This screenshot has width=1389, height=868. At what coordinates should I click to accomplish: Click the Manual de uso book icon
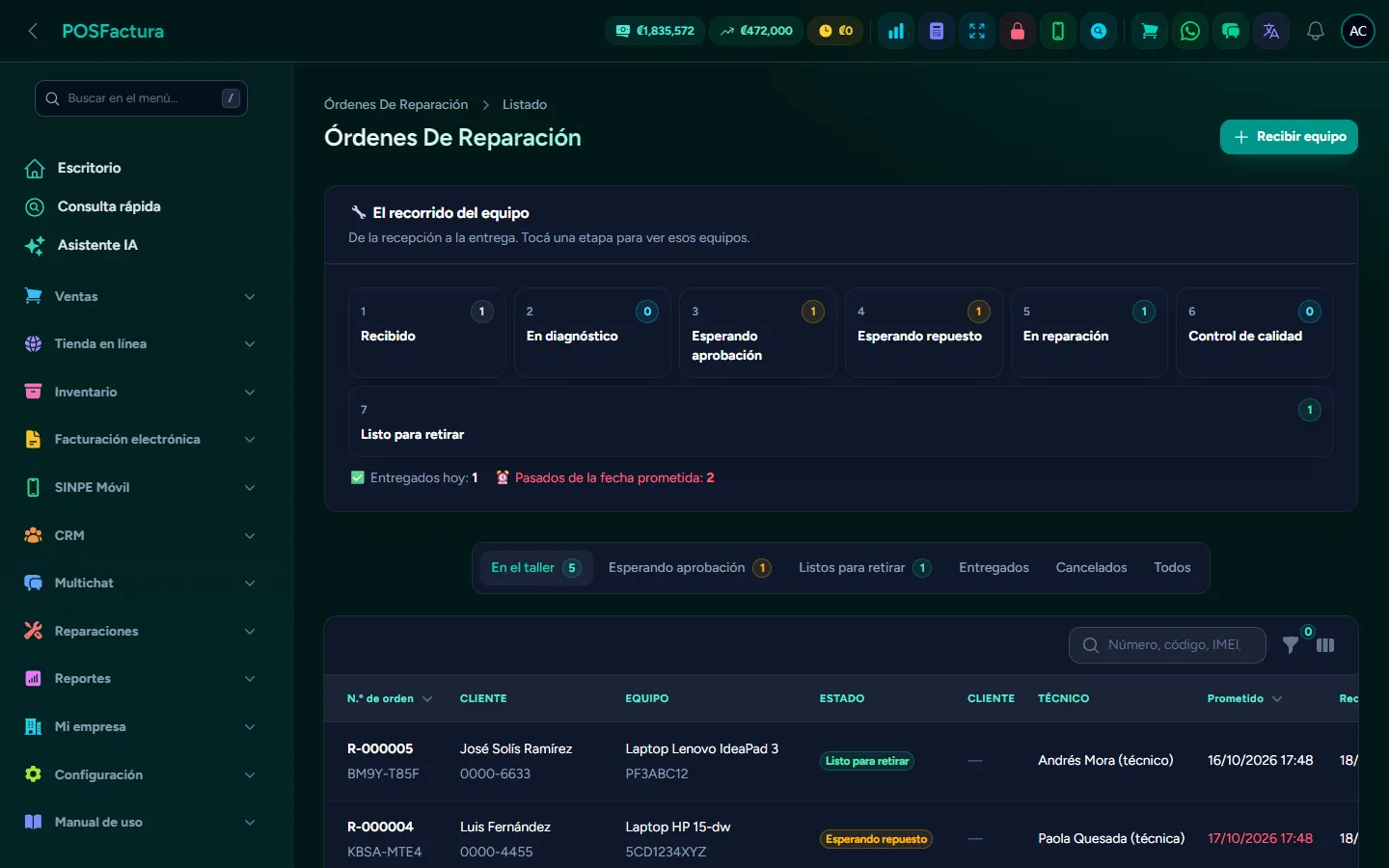(x=33, y=822)
